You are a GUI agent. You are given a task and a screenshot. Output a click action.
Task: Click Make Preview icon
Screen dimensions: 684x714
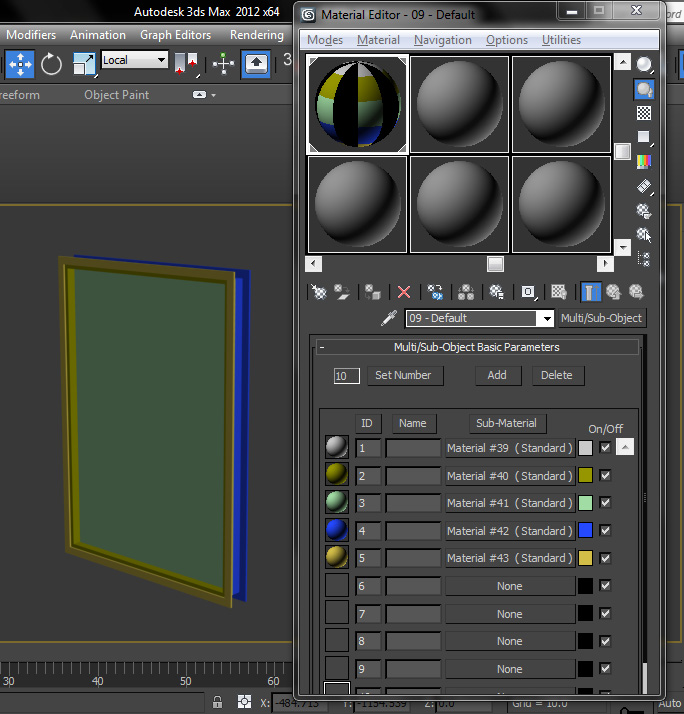[x=644, y=186]
